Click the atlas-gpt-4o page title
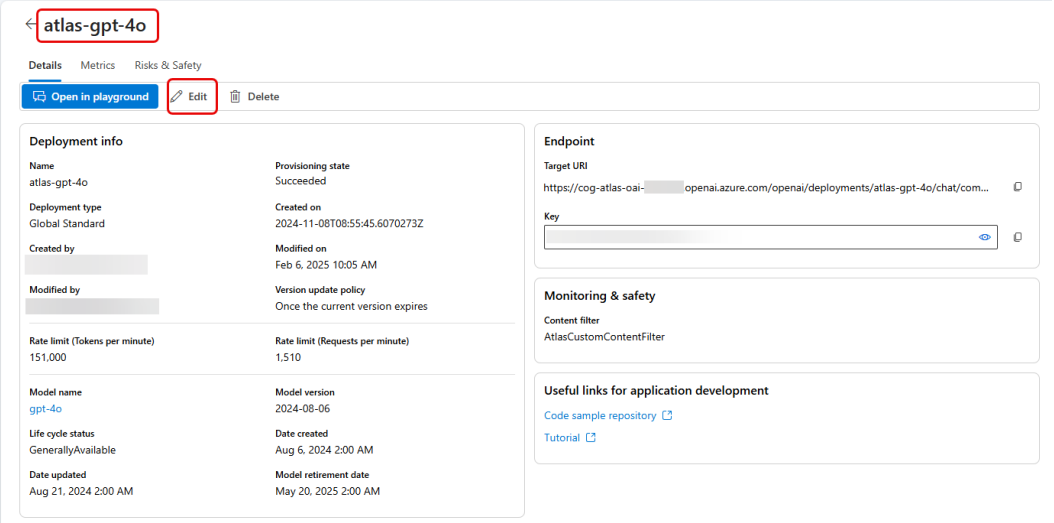 (95, 26)
